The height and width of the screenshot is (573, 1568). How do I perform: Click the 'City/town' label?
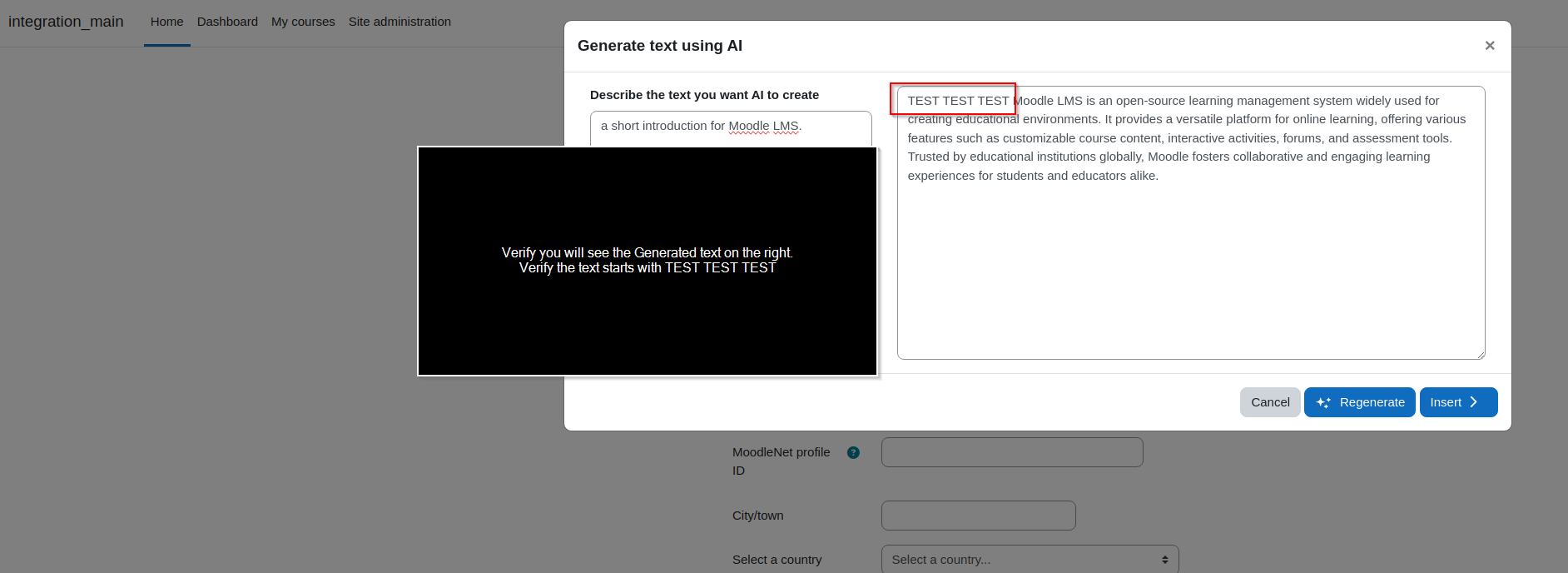click(757, 516)
